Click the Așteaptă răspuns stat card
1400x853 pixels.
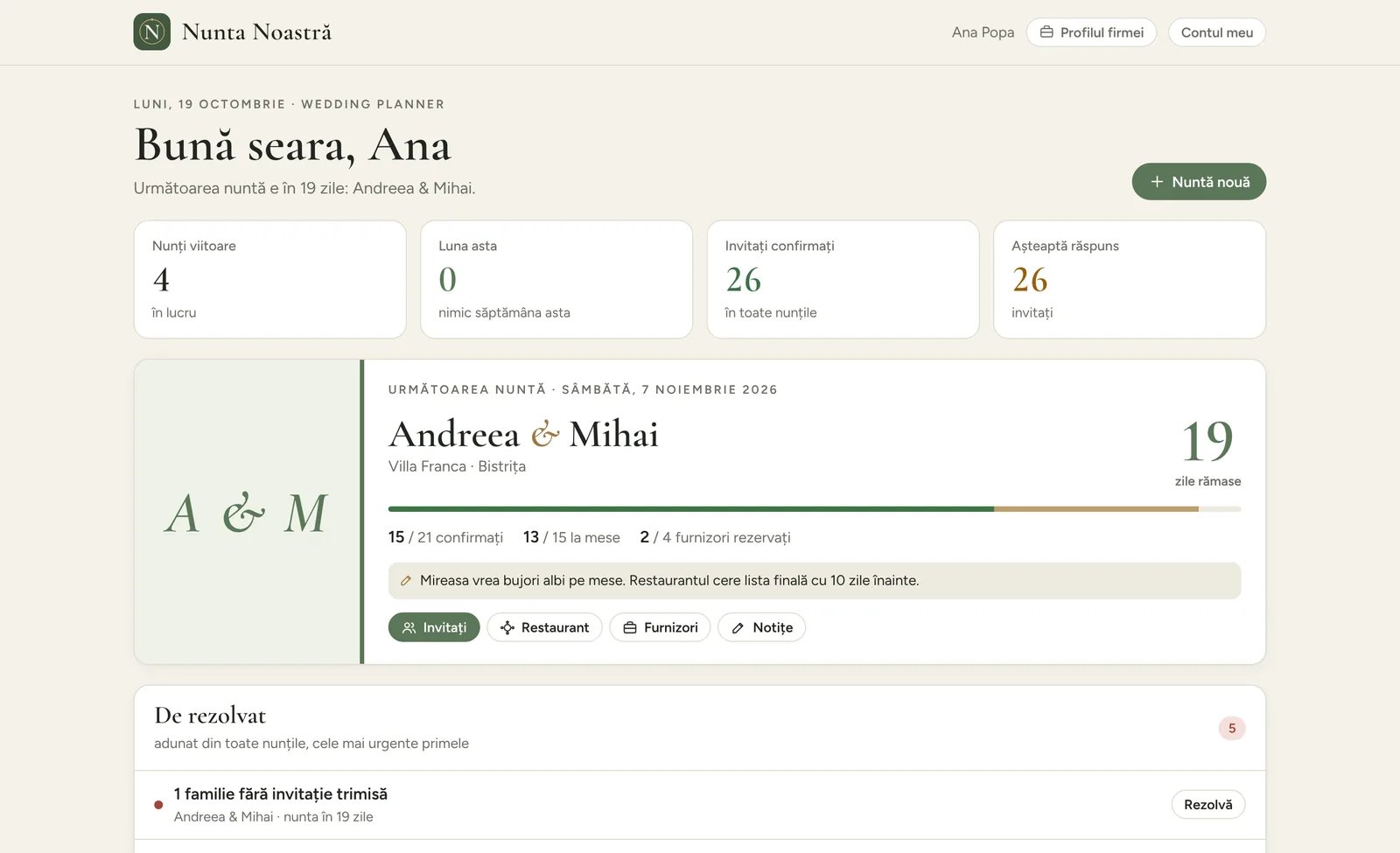click(x=1130, y=279)
